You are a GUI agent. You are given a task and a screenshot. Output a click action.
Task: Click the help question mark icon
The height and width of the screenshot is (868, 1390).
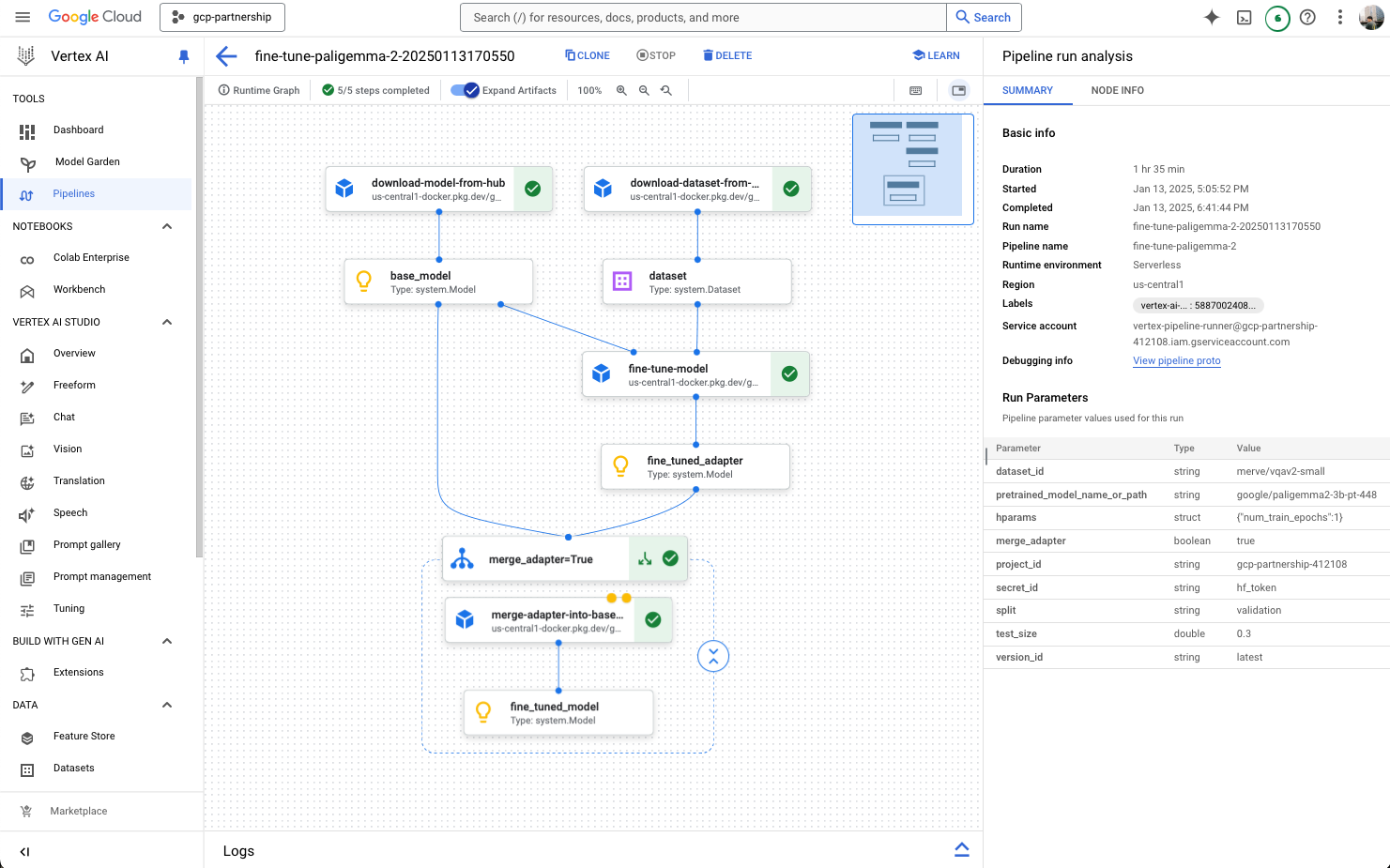1307,17
